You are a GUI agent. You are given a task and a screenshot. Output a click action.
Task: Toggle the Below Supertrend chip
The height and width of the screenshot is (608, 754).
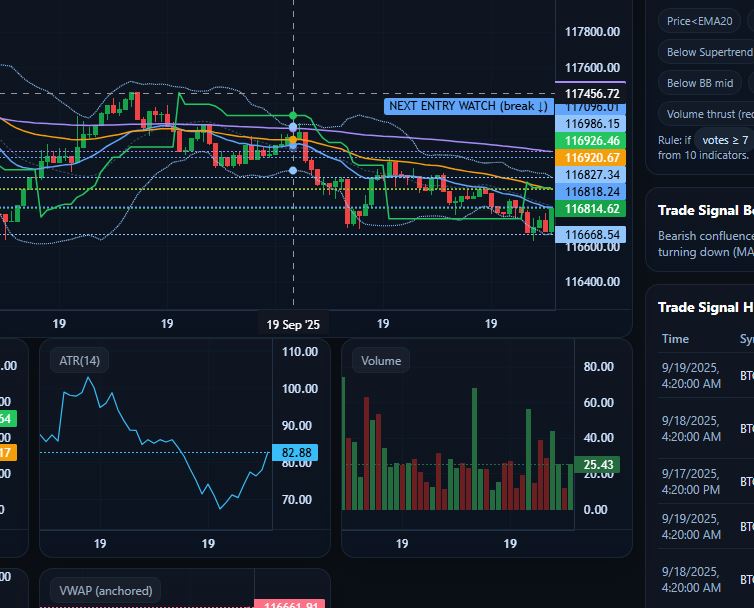(x=708, y=52)
